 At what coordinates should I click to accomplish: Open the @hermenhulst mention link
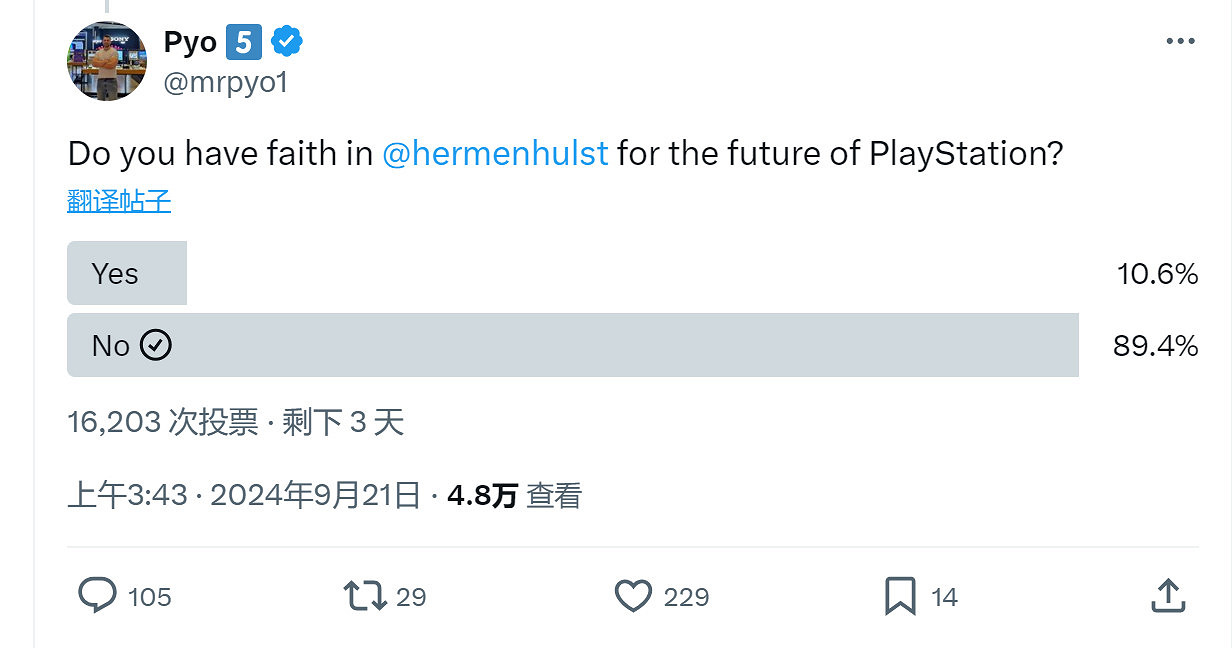click(x=494, y=153)
